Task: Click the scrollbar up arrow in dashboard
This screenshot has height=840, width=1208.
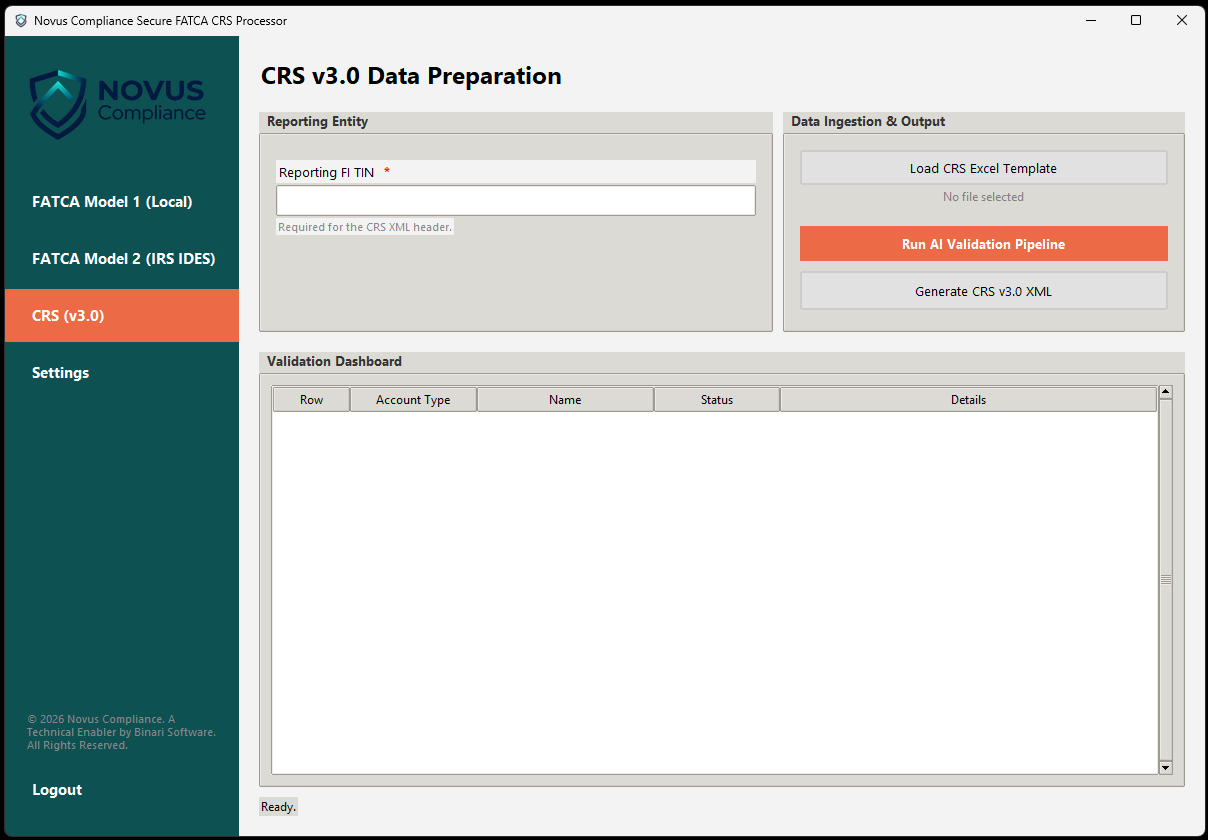Action: (1165, 393)
